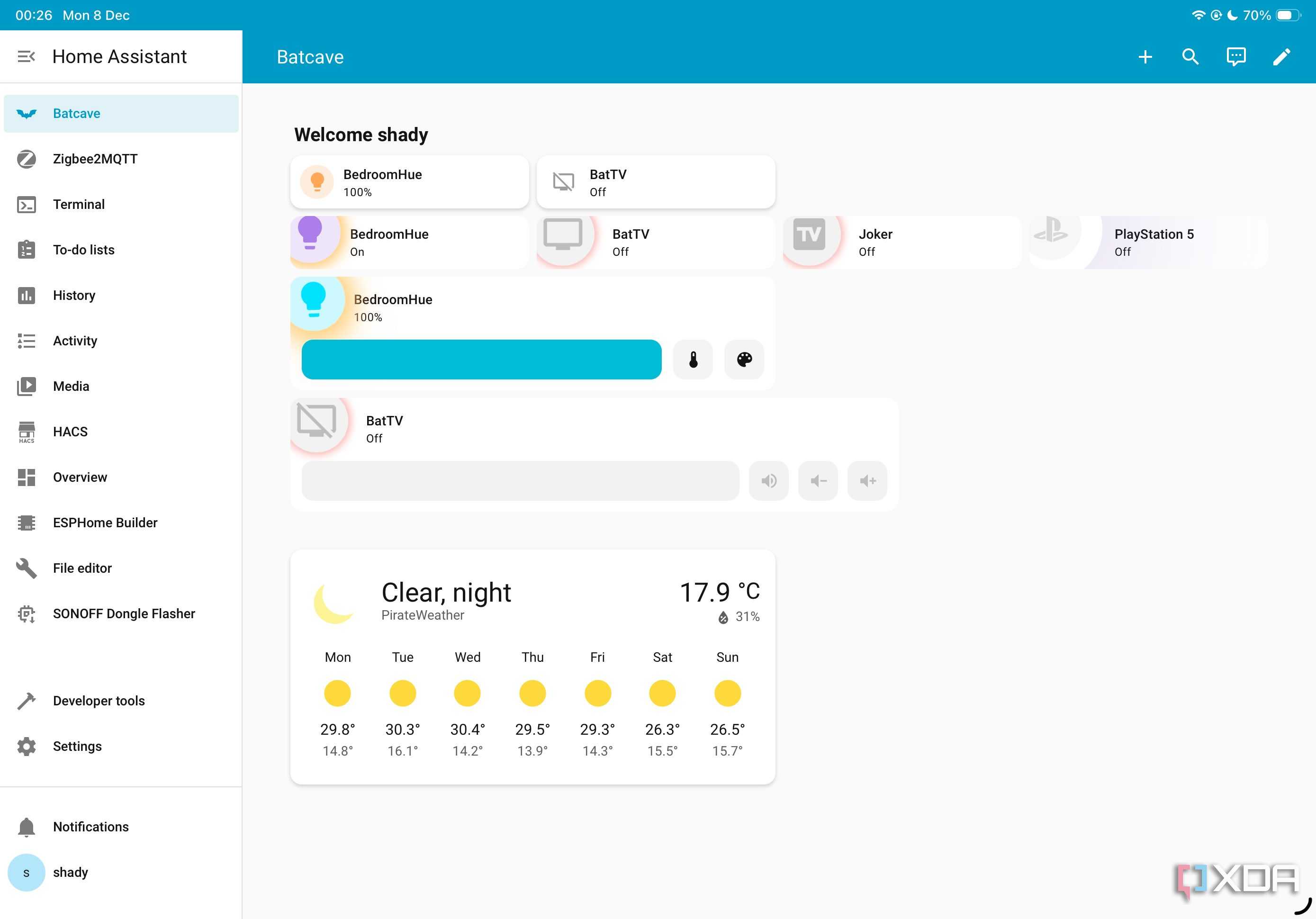Raise BatTV volume with plus icon

867,480
